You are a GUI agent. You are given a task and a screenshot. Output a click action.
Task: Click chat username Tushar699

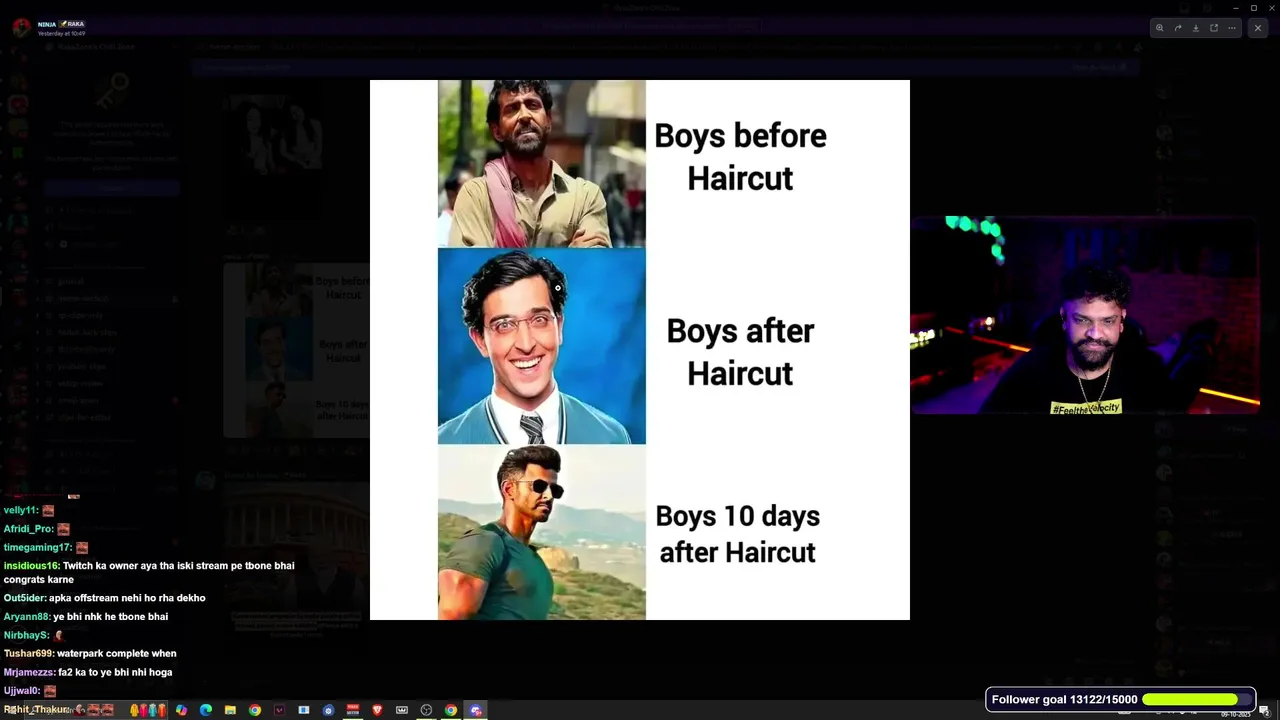click(29, 654)
